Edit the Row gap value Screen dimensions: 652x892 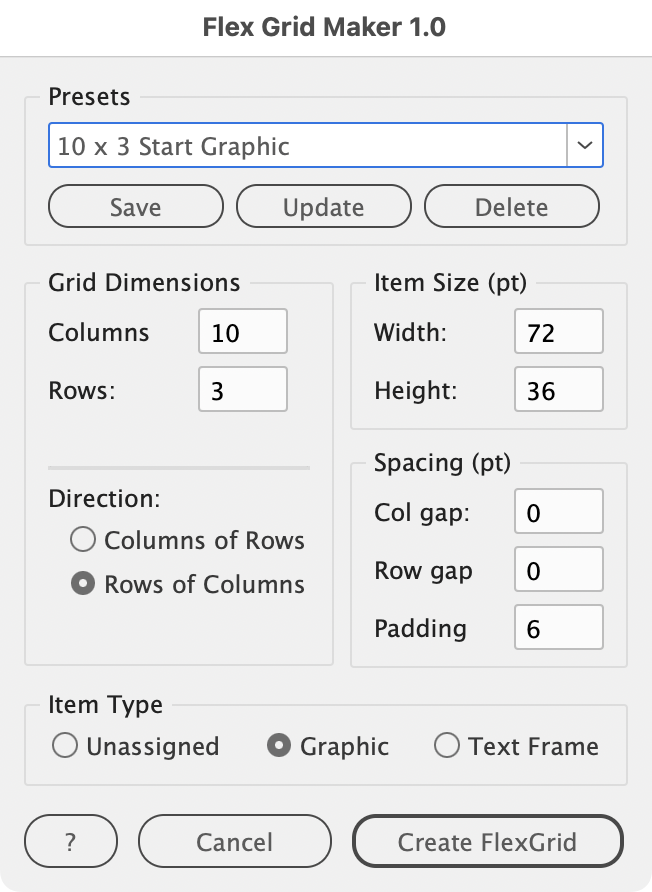559,571
